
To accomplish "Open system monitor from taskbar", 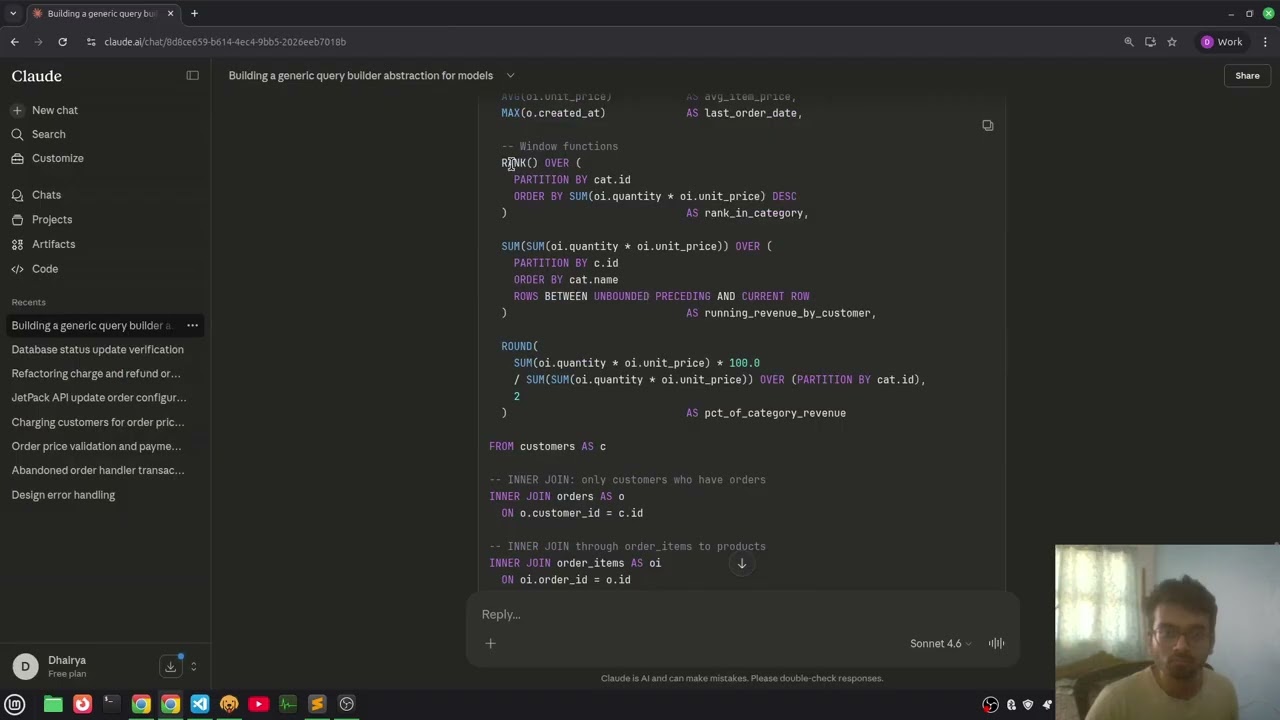I will [x=288, y=704].
